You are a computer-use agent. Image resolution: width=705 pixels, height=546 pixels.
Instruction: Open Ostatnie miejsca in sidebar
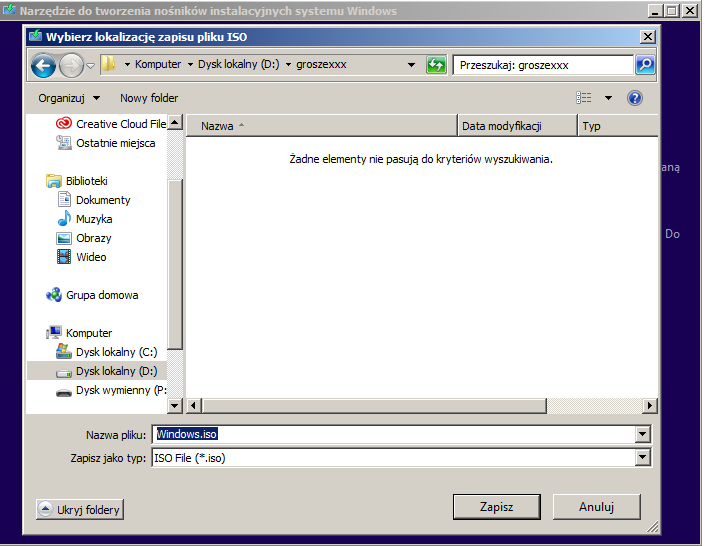pyautogui.click(x=106, y=143)
